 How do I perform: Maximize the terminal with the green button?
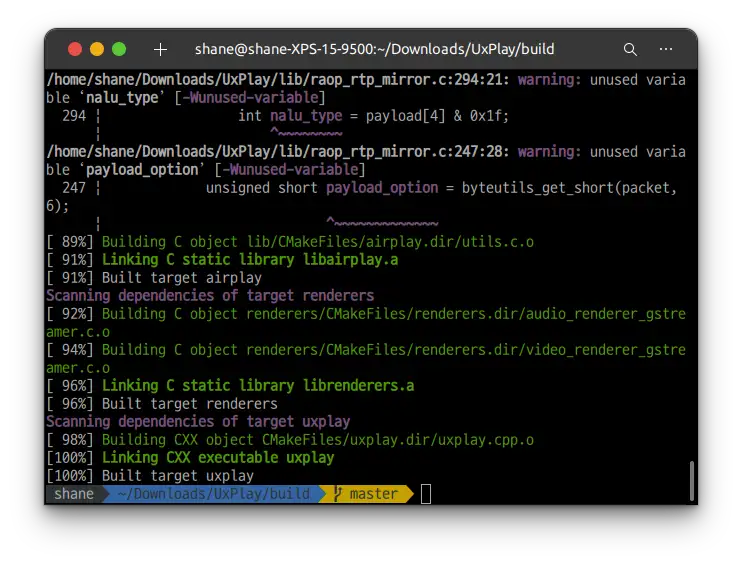tap(119, 49)
